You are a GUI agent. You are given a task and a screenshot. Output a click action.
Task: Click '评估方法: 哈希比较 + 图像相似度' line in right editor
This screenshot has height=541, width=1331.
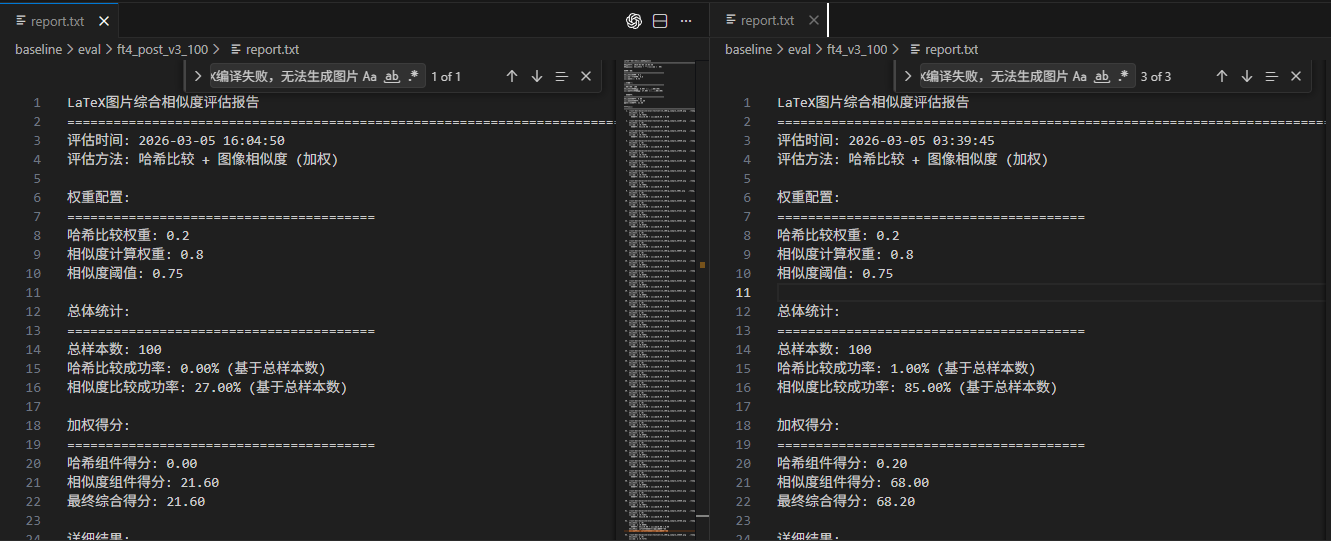[913, 160]
